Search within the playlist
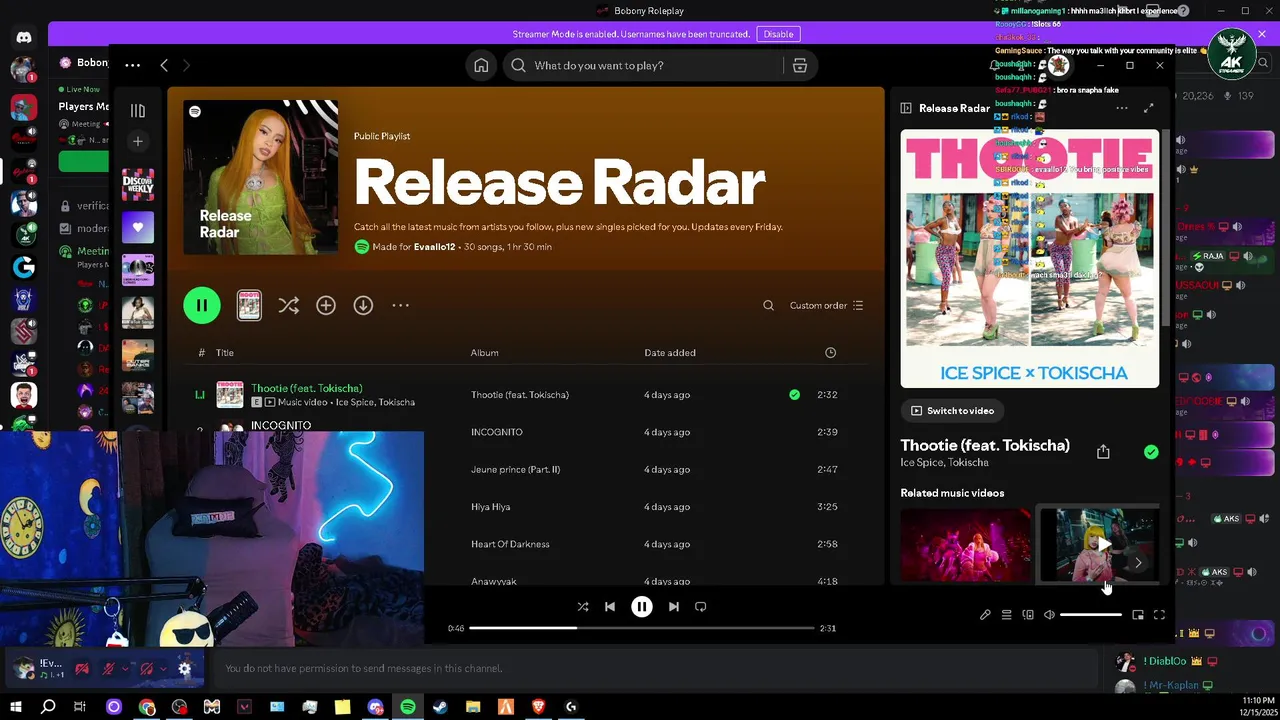The width and height of the screenshot is (1280, 720). tap(768, 305)
